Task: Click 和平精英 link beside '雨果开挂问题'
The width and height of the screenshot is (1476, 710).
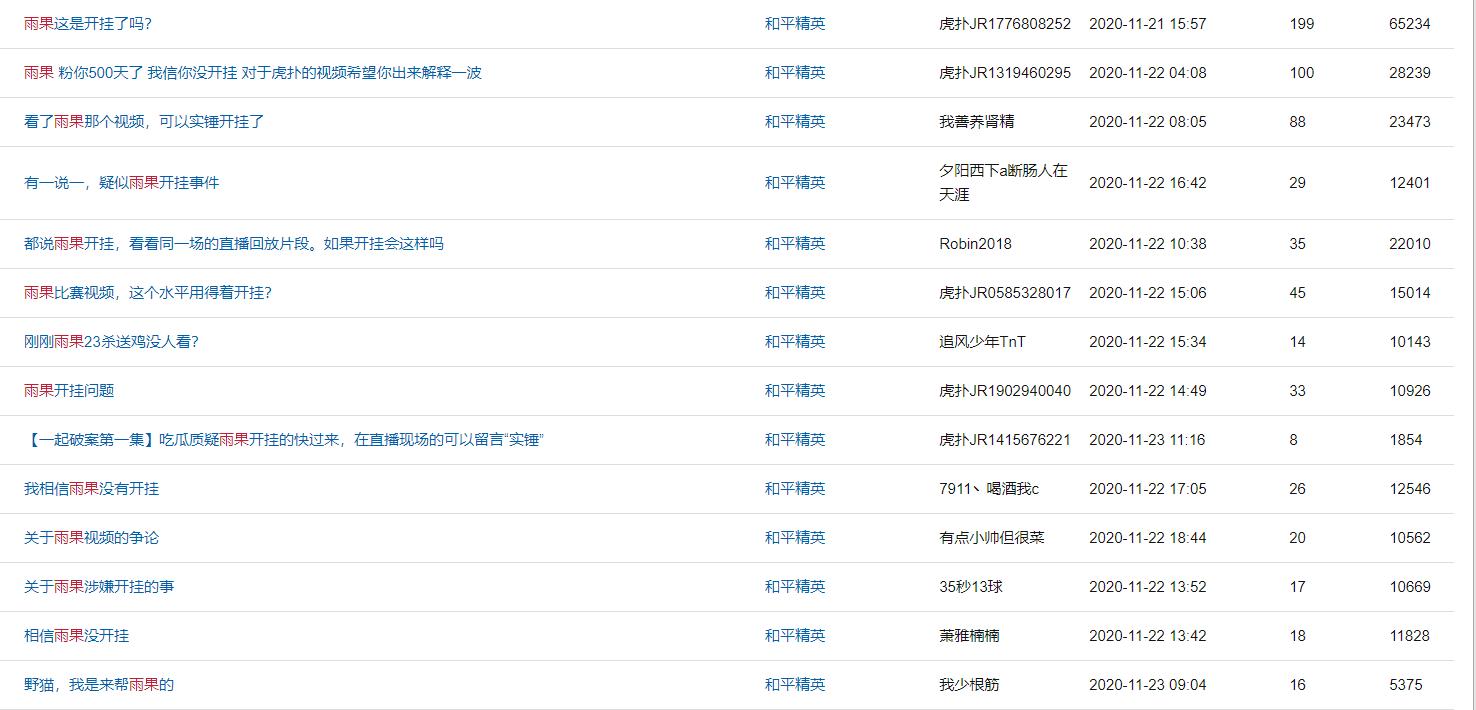Action: pyautogui.click(x=795, y=391)
